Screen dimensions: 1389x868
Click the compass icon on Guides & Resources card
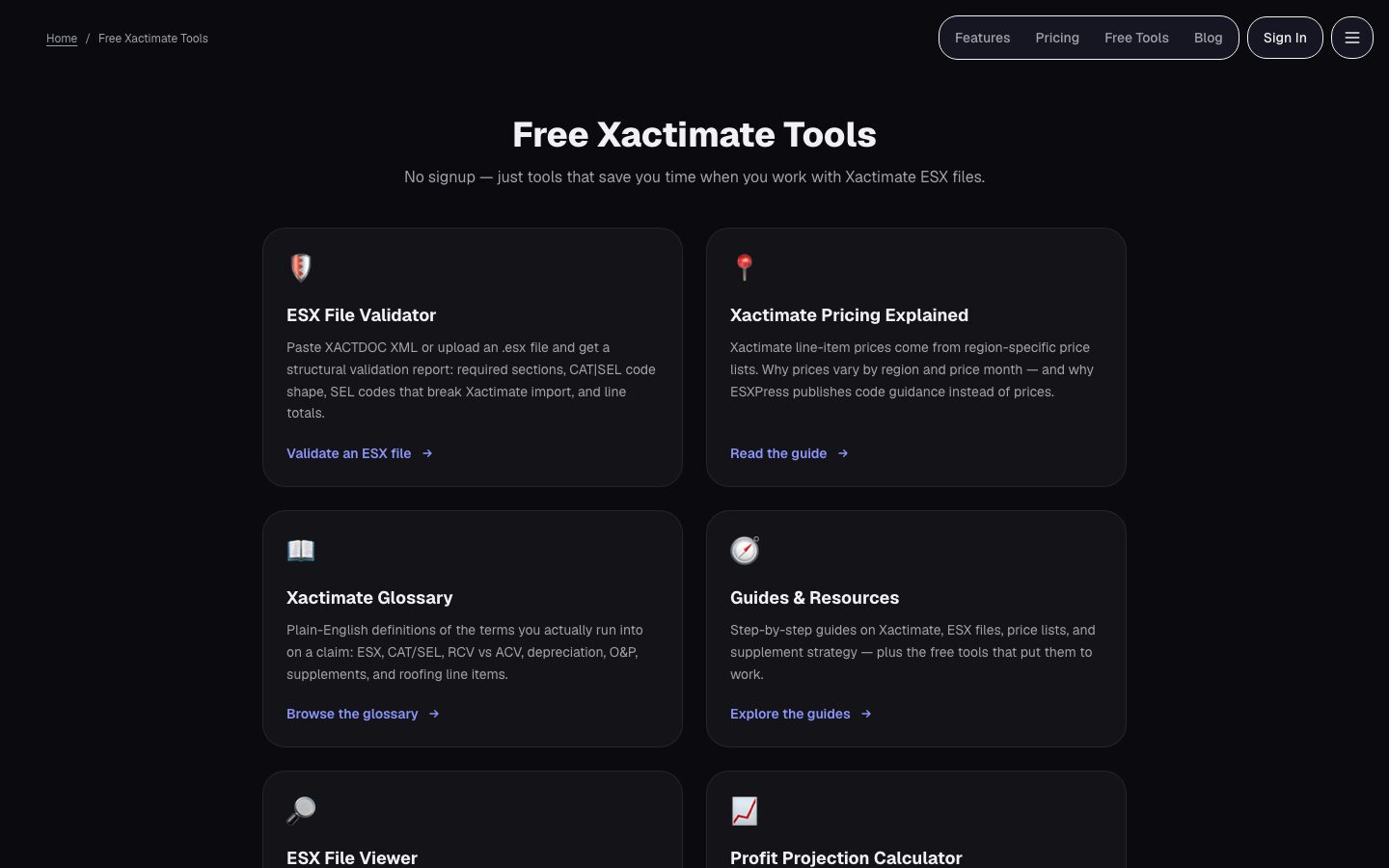[x=745, y=550]
